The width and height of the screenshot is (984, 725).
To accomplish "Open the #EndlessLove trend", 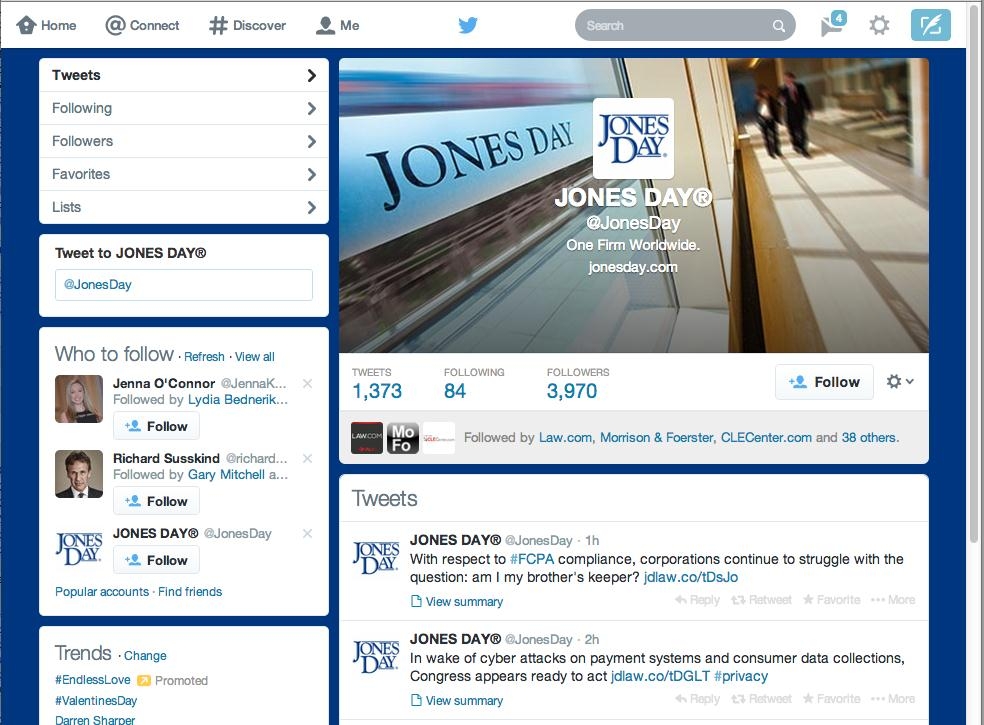I will coord(93,680).
